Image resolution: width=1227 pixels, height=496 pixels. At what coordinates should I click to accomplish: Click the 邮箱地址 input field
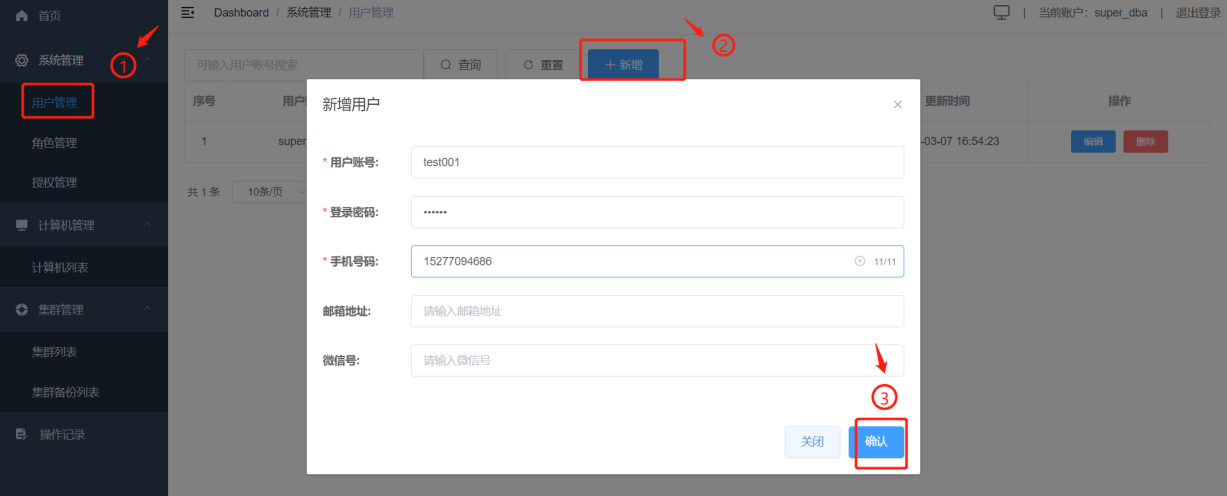pos(657,311)
